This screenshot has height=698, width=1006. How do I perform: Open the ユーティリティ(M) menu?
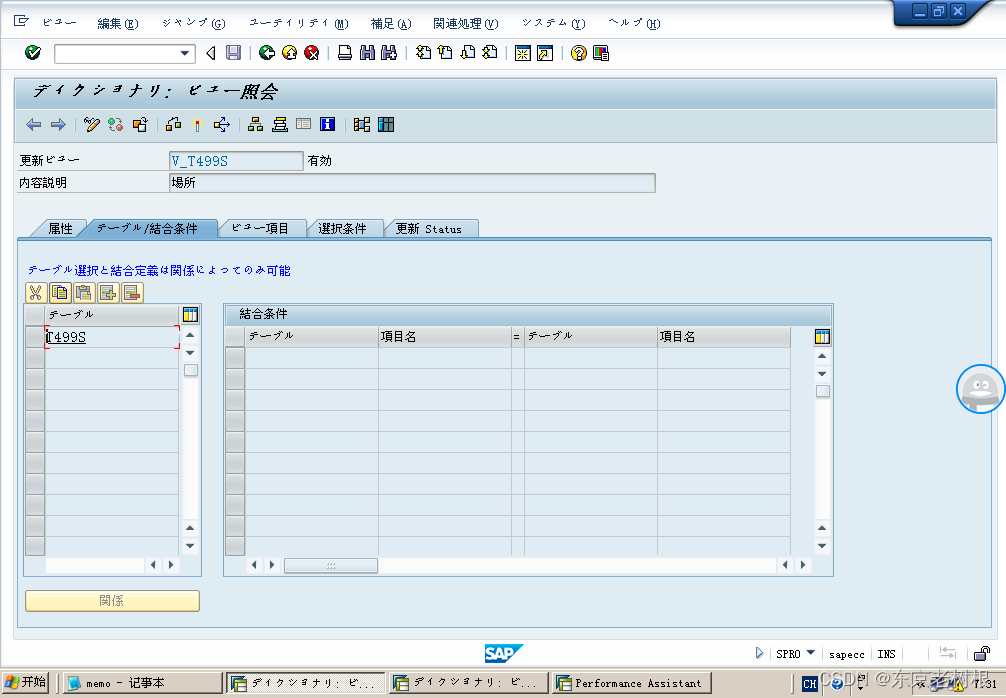299,24
